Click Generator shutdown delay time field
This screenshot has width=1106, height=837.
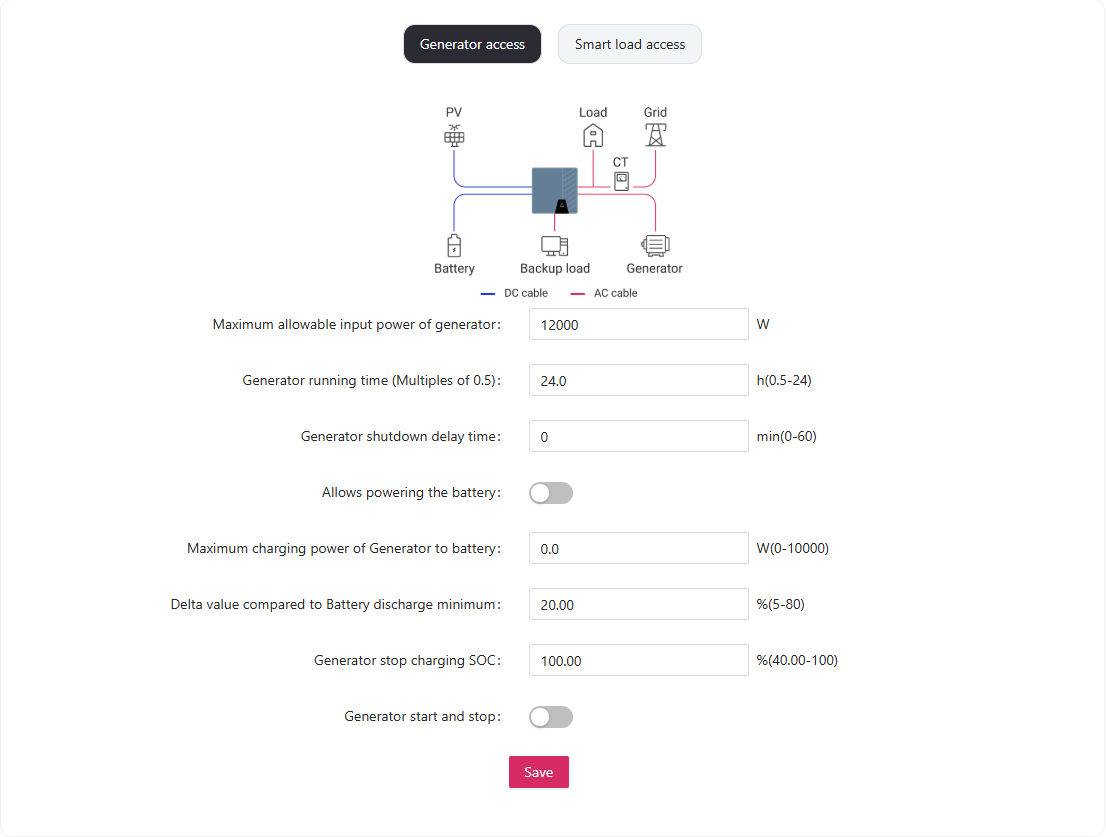click(639, 436)
